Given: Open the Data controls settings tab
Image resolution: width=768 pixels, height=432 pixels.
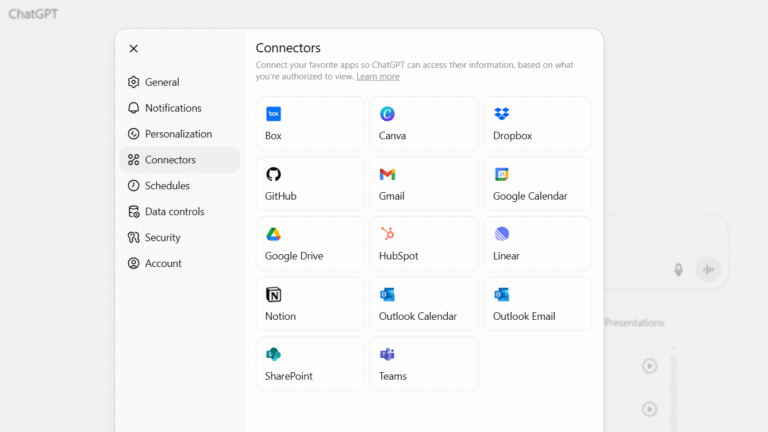Looking at the screenshot, I should (x=174, y=212).
